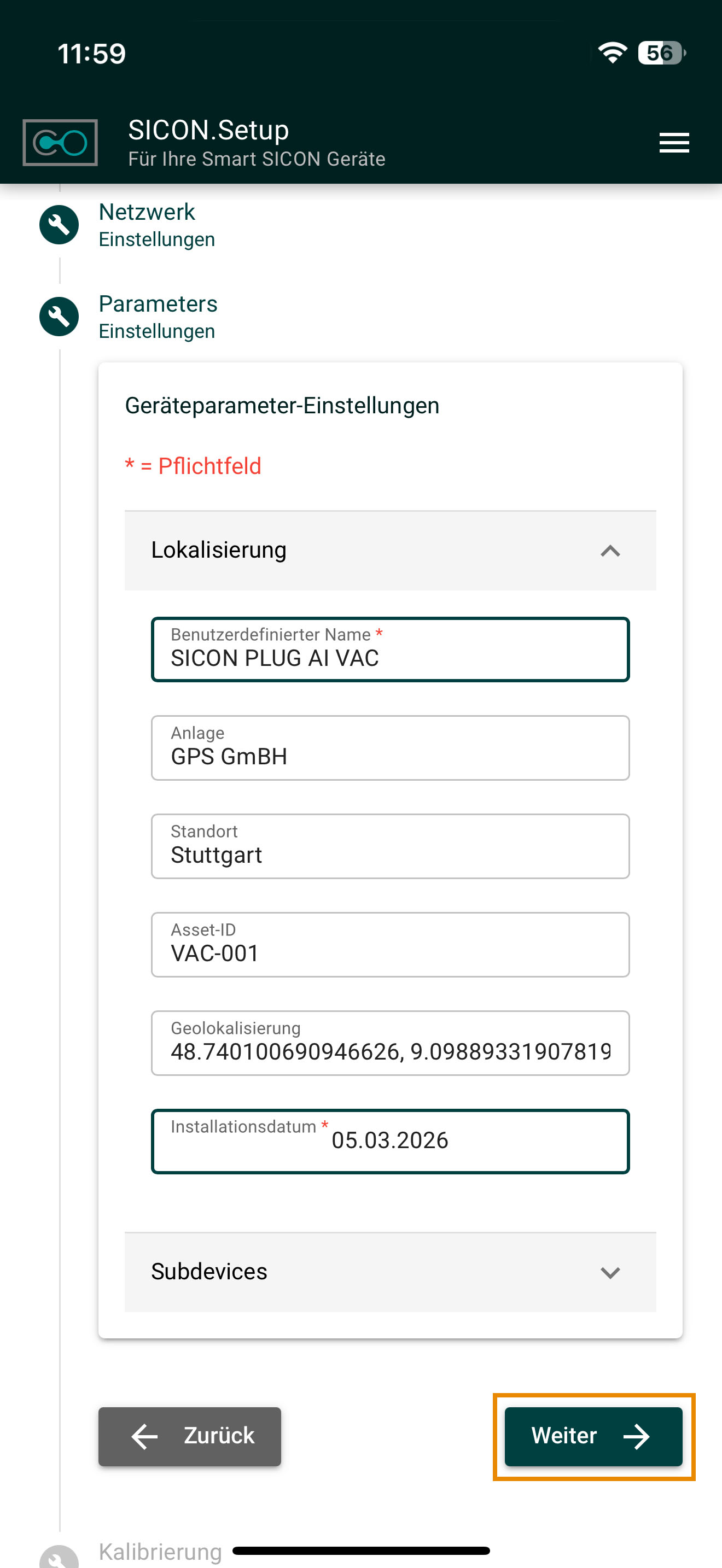Click the Lokalisierung section header
This screenshot has width=722, height=1568.
pyautogui.click(x=365, y=550)
